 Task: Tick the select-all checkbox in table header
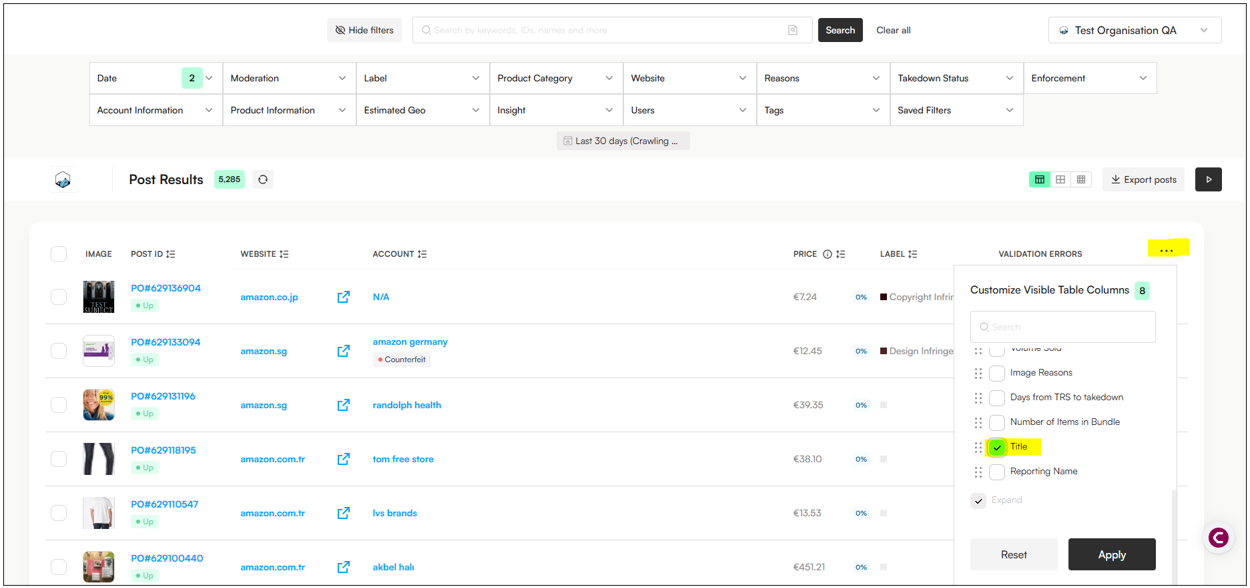(59, 254)
